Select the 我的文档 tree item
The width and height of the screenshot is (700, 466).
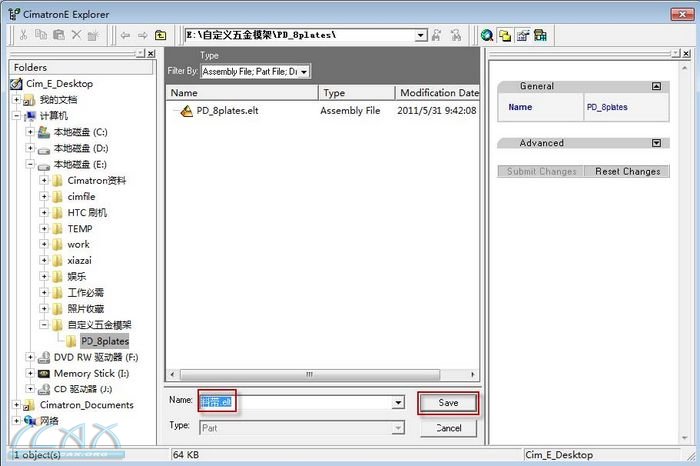[58, 100]
